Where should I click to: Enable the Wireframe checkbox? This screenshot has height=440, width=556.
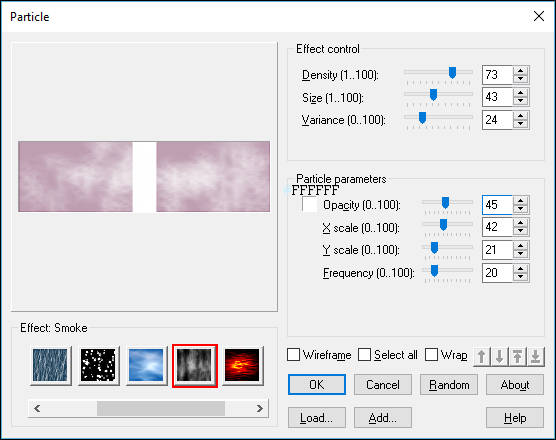293,355
